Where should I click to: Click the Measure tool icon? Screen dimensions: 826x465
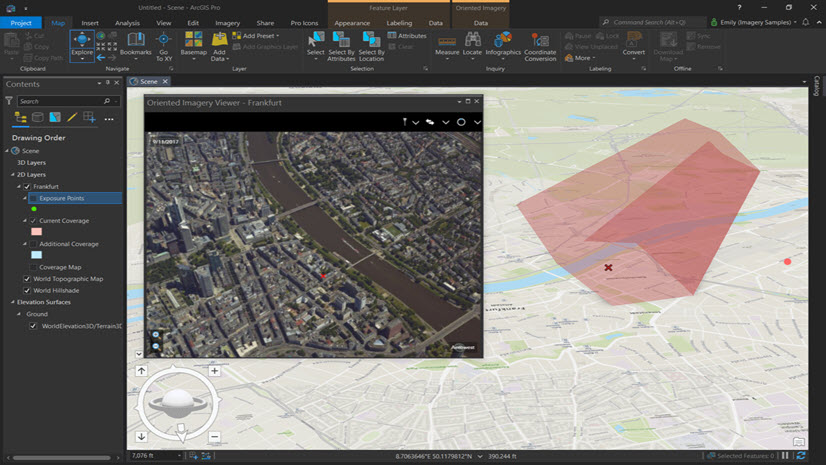[x=447, y=40]
